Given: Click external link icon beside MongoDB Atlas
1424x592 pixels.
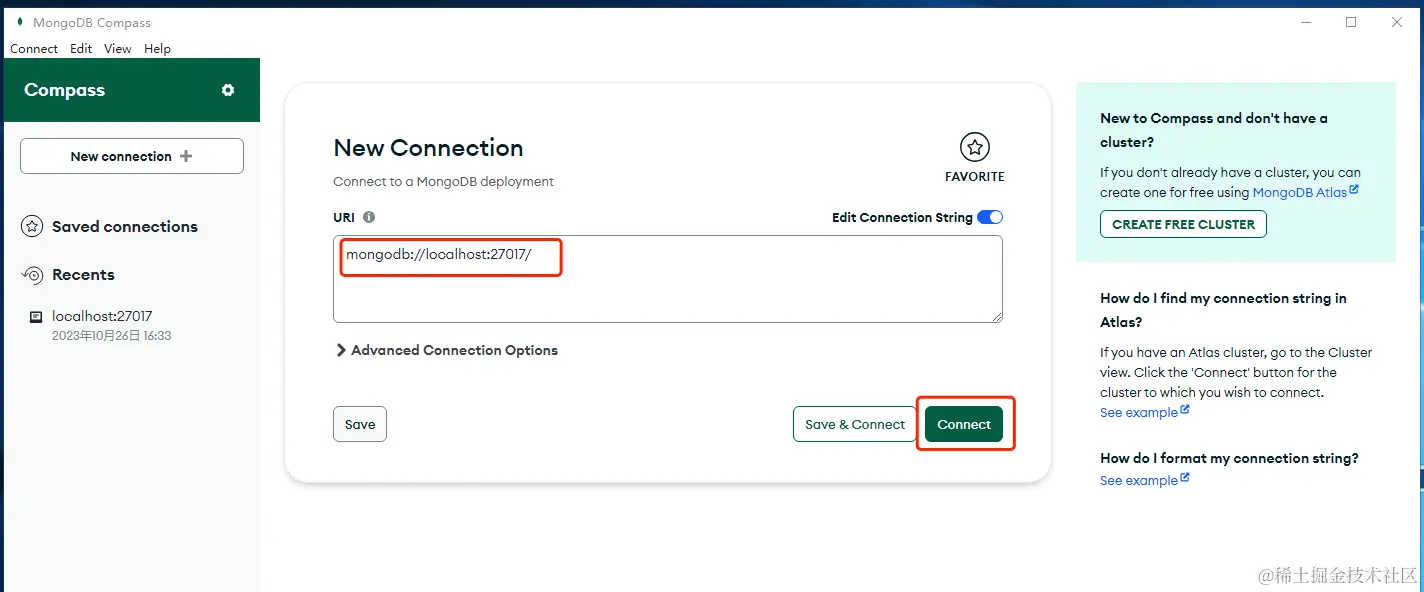Looking at the screenshot, I should pyautogui.click(x=1354, y=189).
